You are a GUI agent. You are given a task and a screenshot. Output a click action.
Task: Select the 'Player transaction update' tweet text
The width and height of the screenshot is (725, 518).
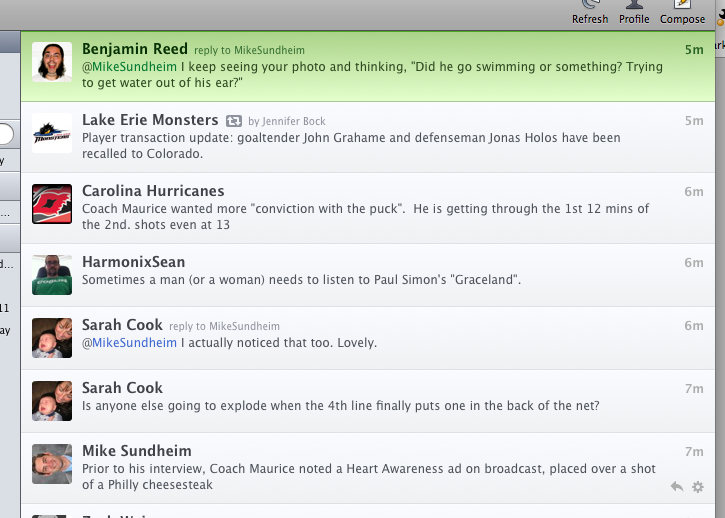click(x=351, y=146)
